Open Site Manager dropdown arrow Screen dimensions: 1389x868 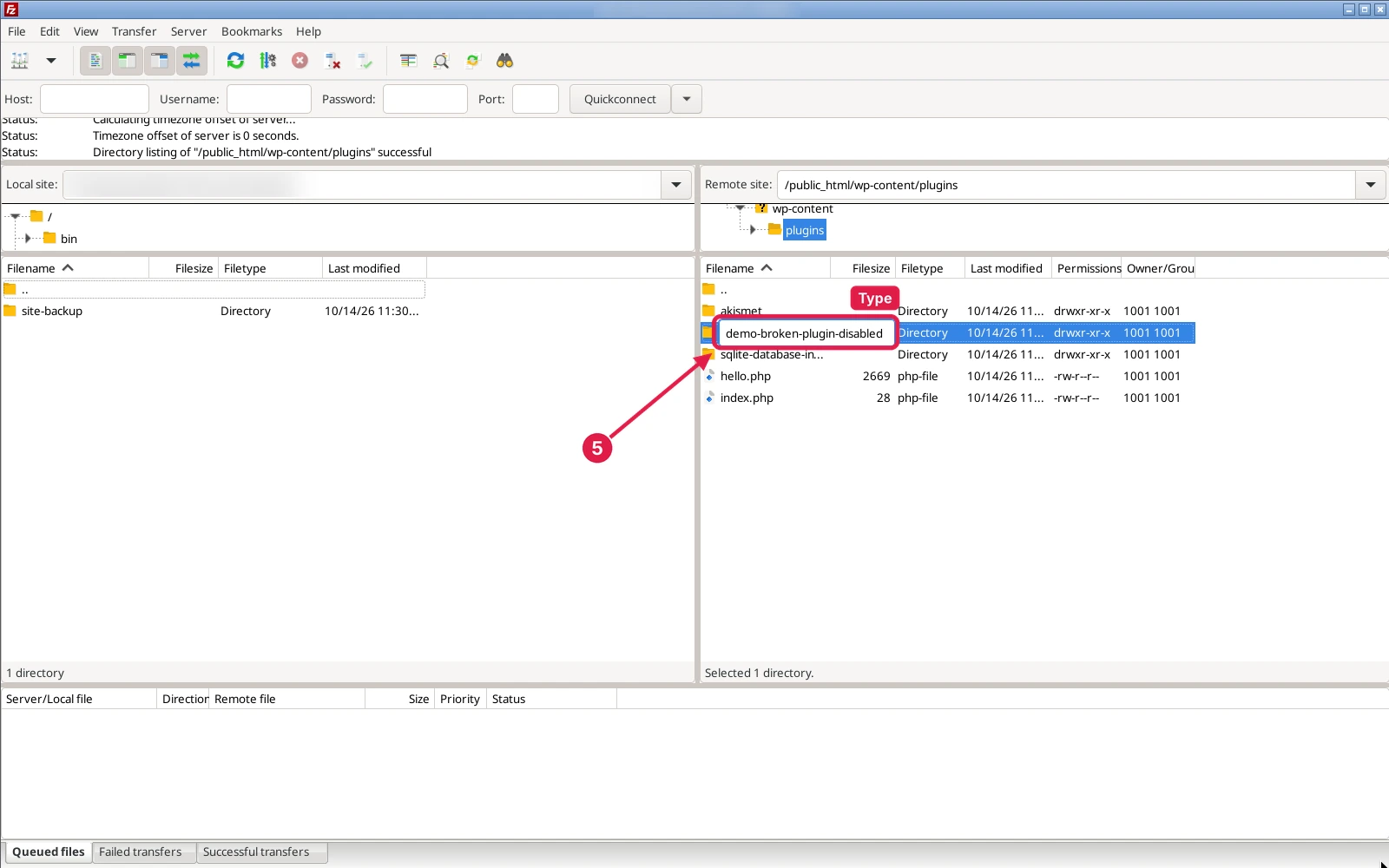[51, 61]
